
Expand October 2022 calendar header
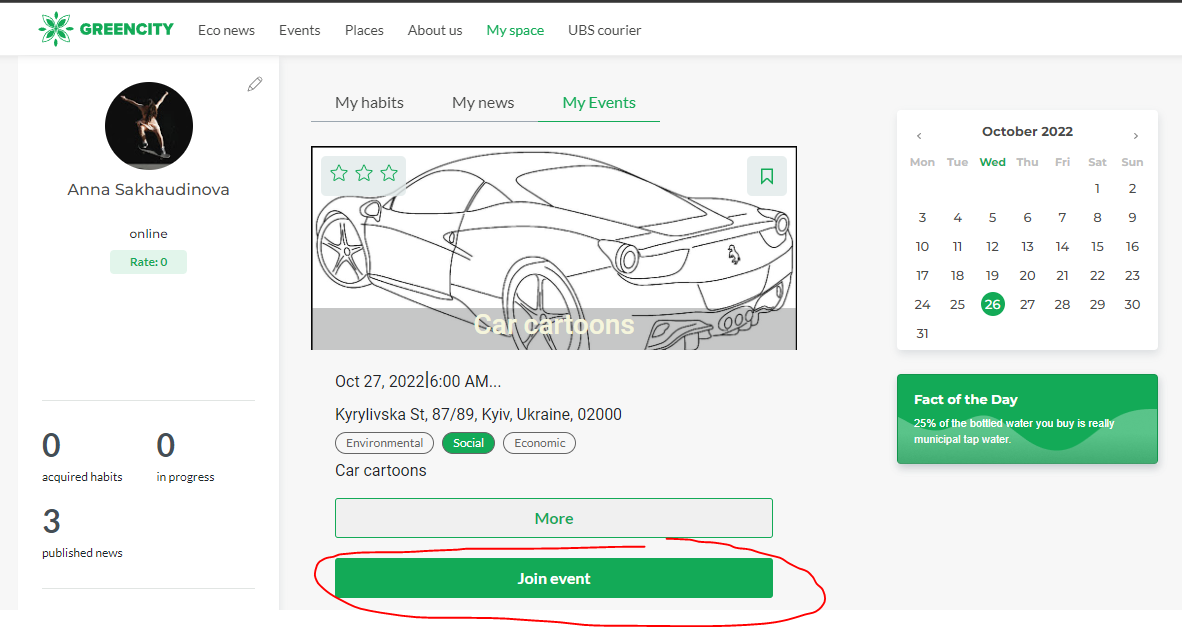[x=1027, y=131]
